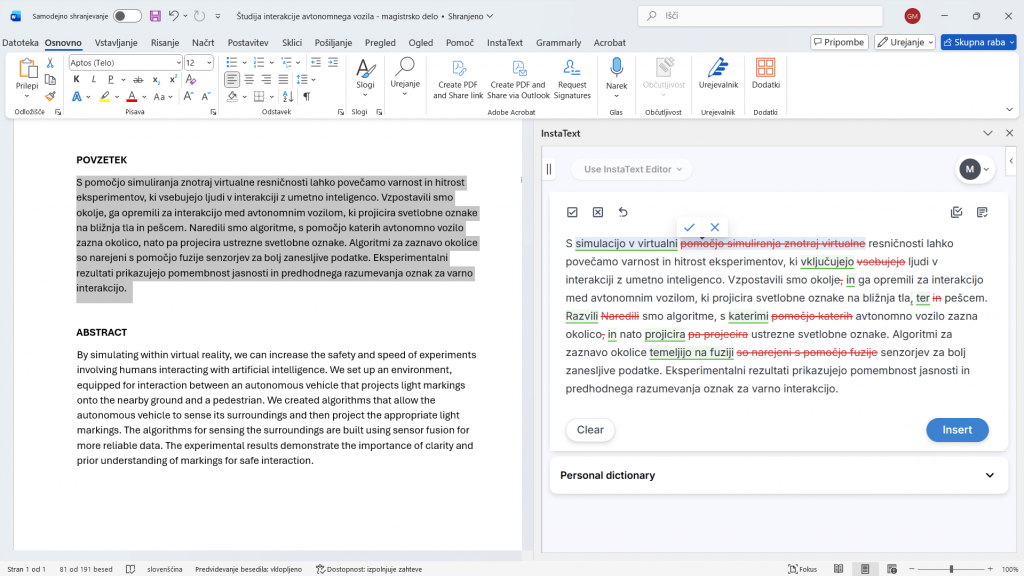Click the undo arrow in the InstaText panel
The height and width of the screenshot is (576, 1024).
(x=623, y=212)
